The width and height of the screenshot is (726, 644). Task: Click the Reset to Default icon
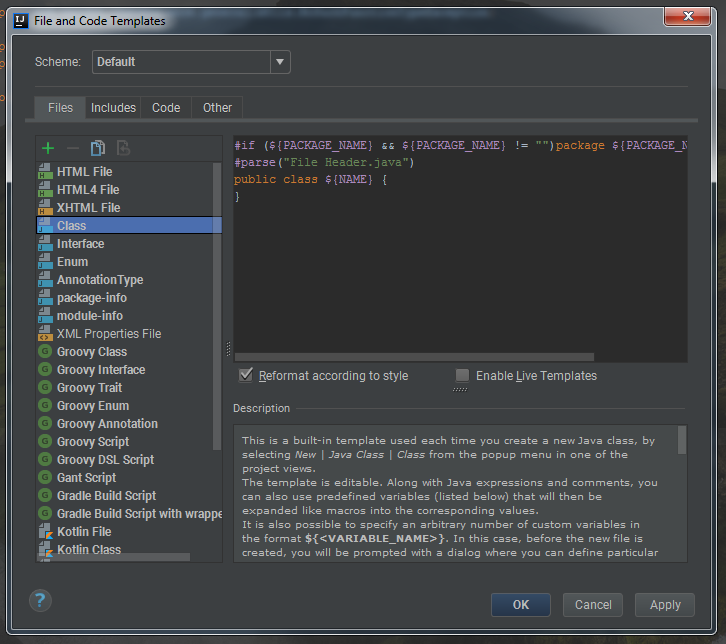(123, 148)
